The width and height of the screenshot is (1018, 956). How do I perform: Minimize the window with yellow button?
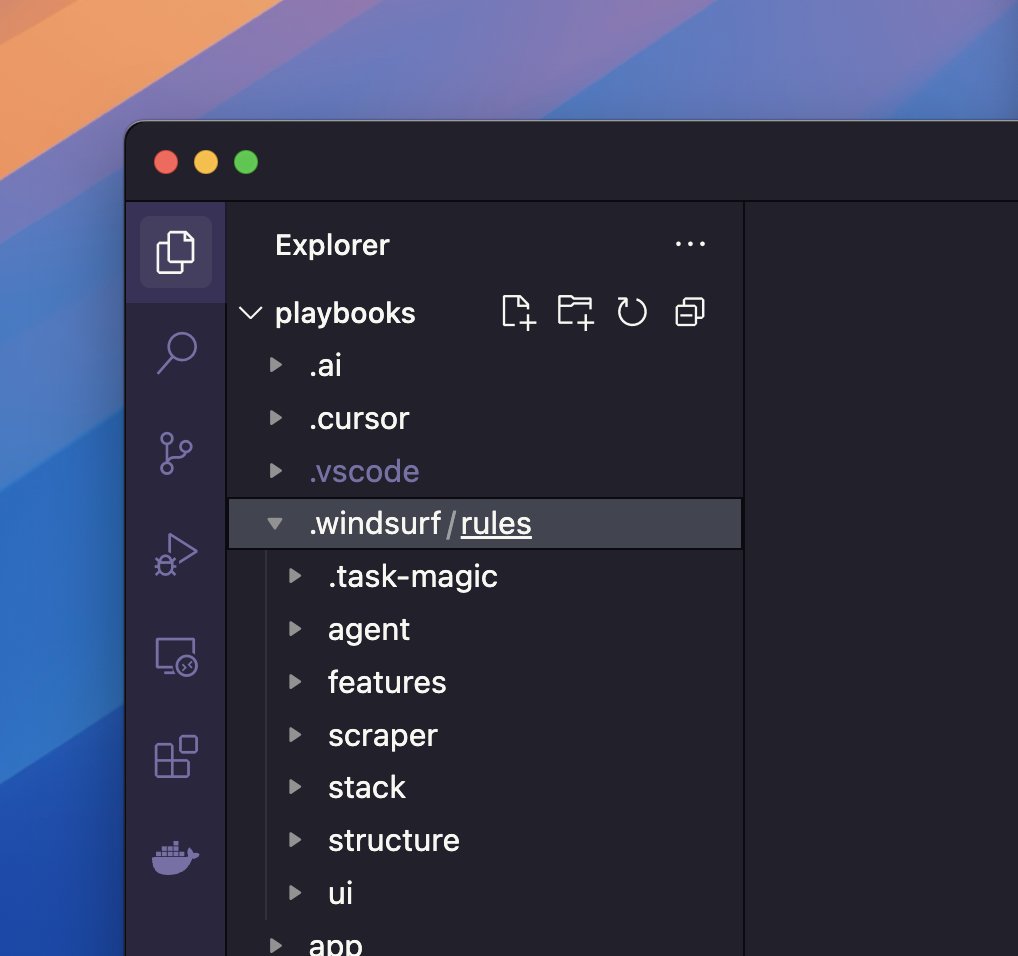(x=206, y=162)
